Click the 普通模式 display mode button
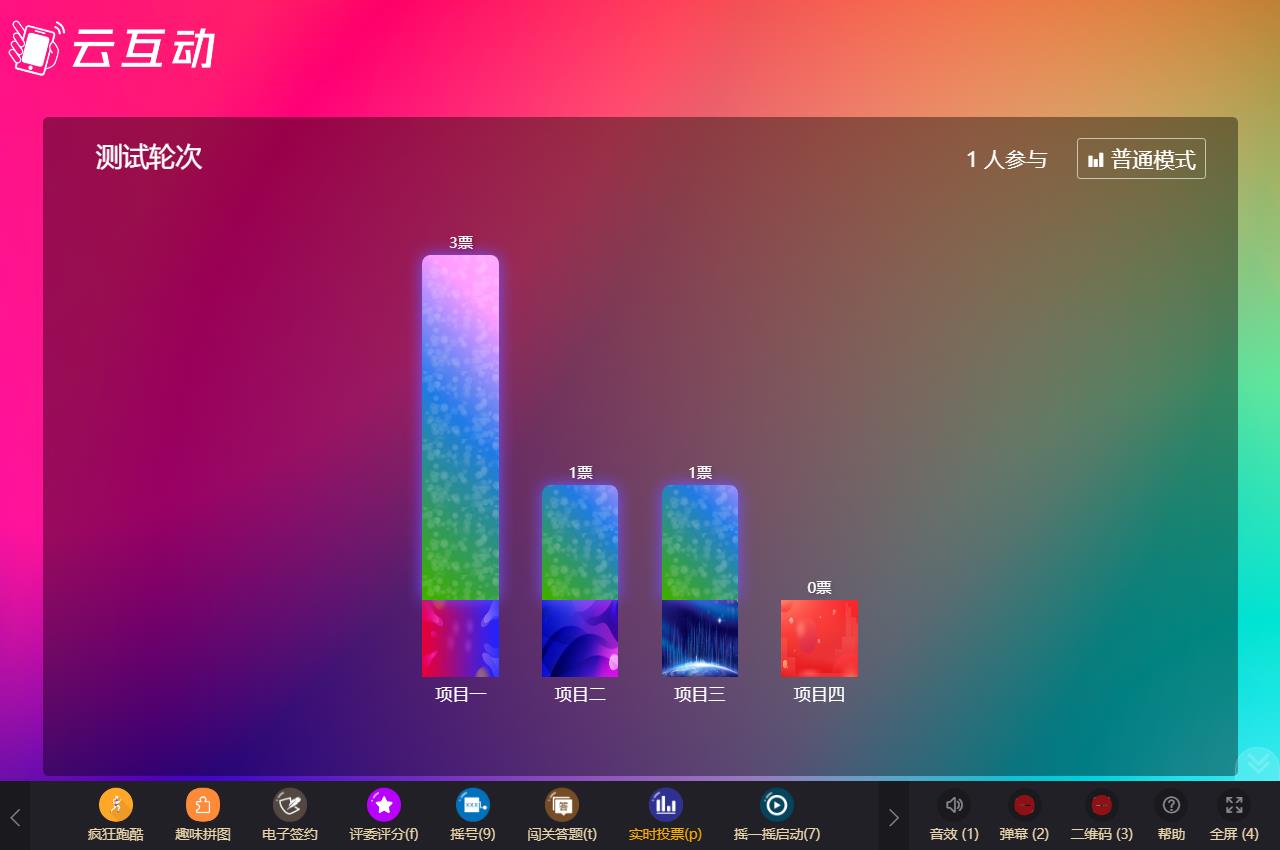Screen dimensions: 1280x850 point(1141,159)
